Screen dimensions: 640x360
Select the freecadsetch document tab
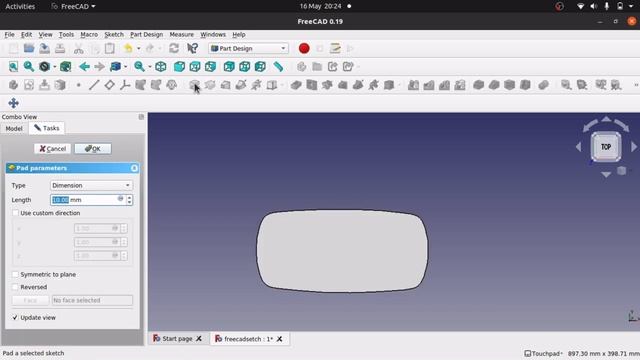click(249, 339)
